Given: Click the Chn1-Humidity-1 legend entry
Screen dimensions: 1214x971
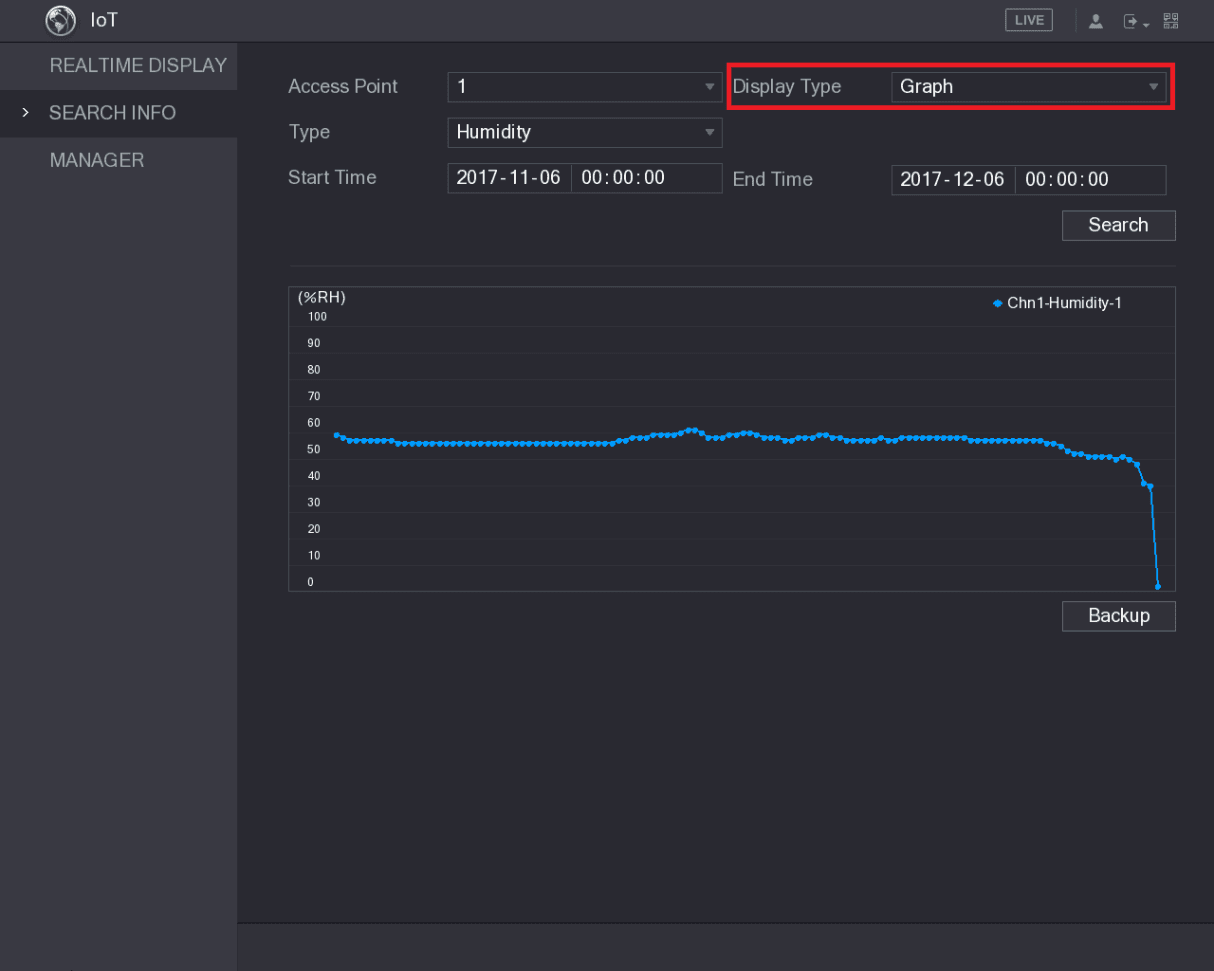Looking at the screenshot, I should [1057, 303].
